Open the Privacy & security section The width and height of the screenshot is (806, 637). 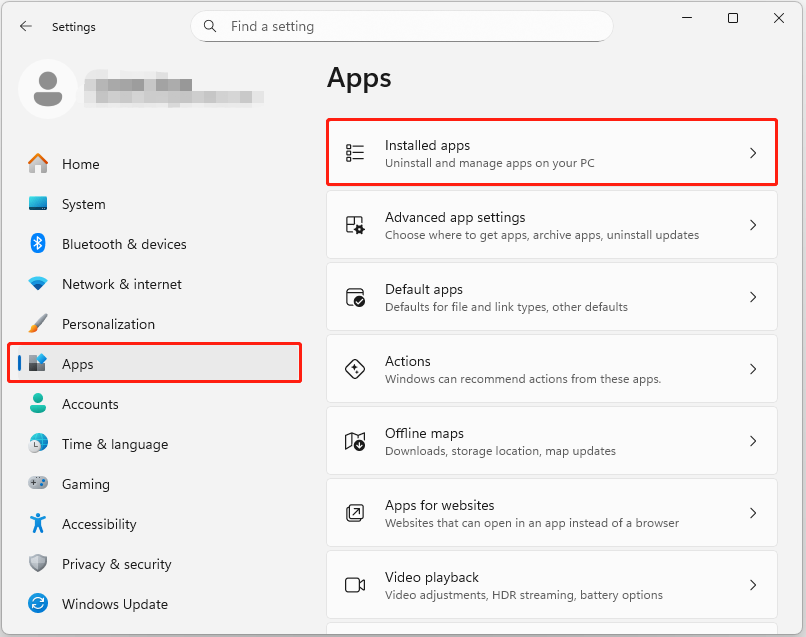tap(120, 564)
